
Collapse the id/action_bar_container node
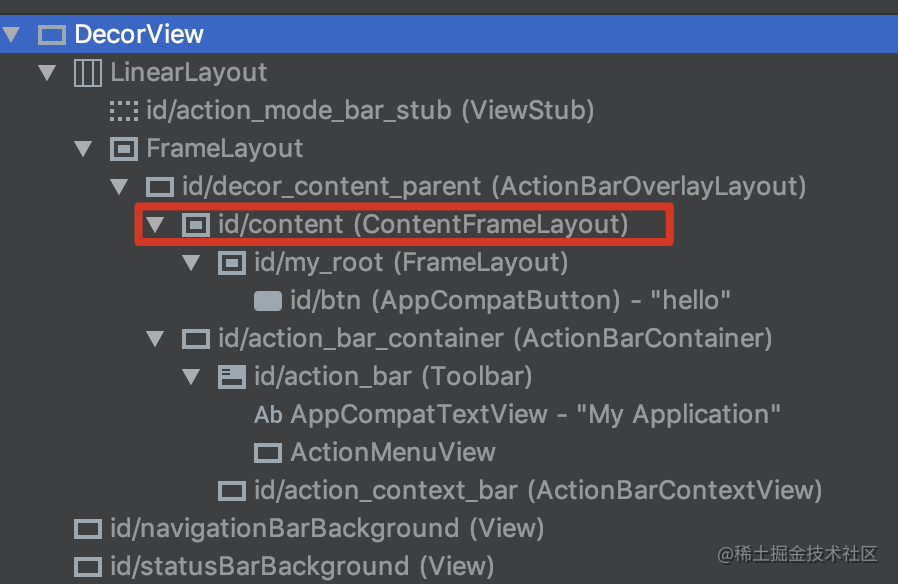pyautogui.click(x=155, y=338)
